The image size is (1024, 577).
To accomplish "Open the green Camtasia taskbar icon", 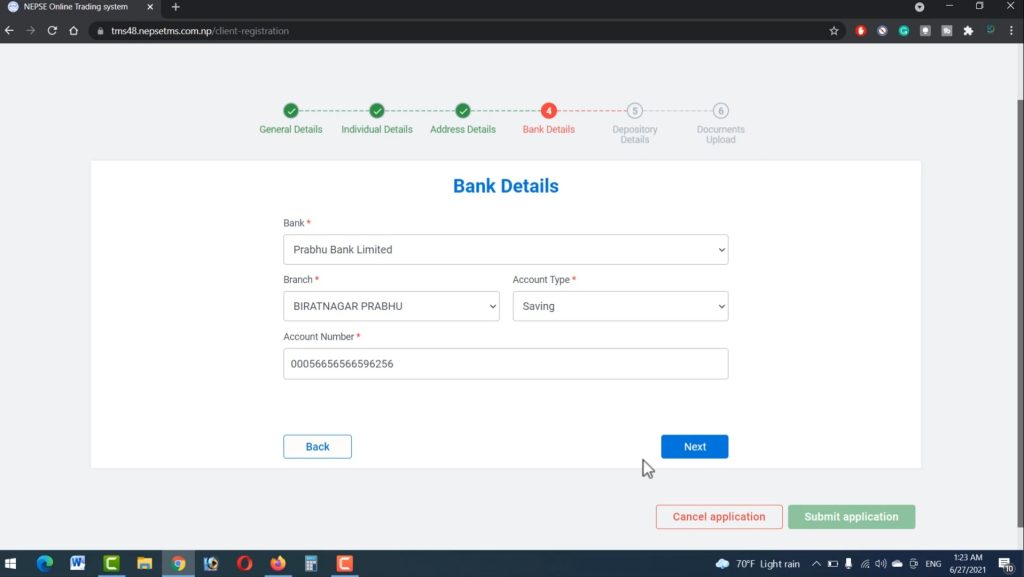I will coord(111,563).
